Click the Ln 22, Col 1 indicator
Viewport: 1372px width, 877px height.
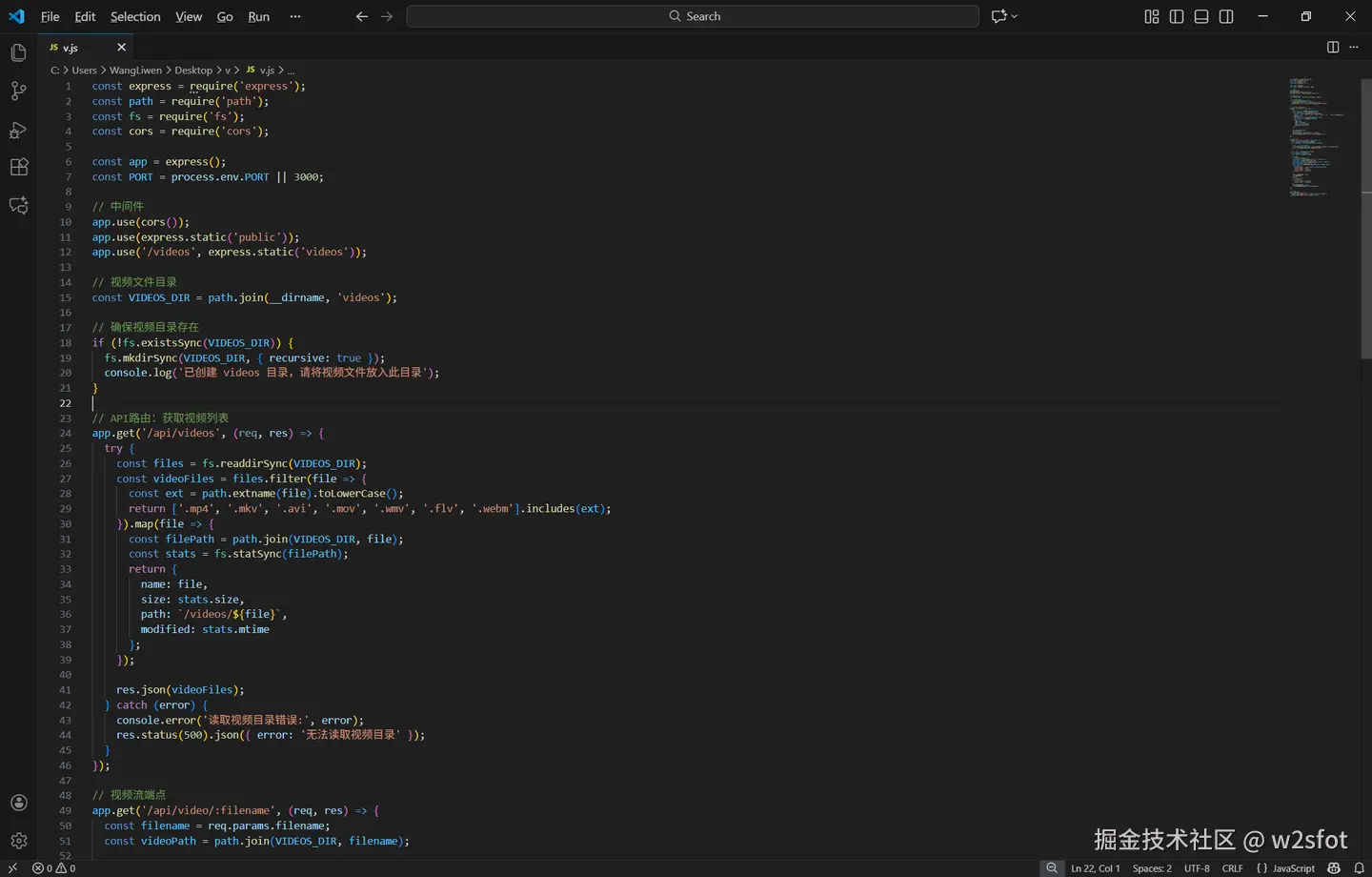click(x=1095, y=868)
